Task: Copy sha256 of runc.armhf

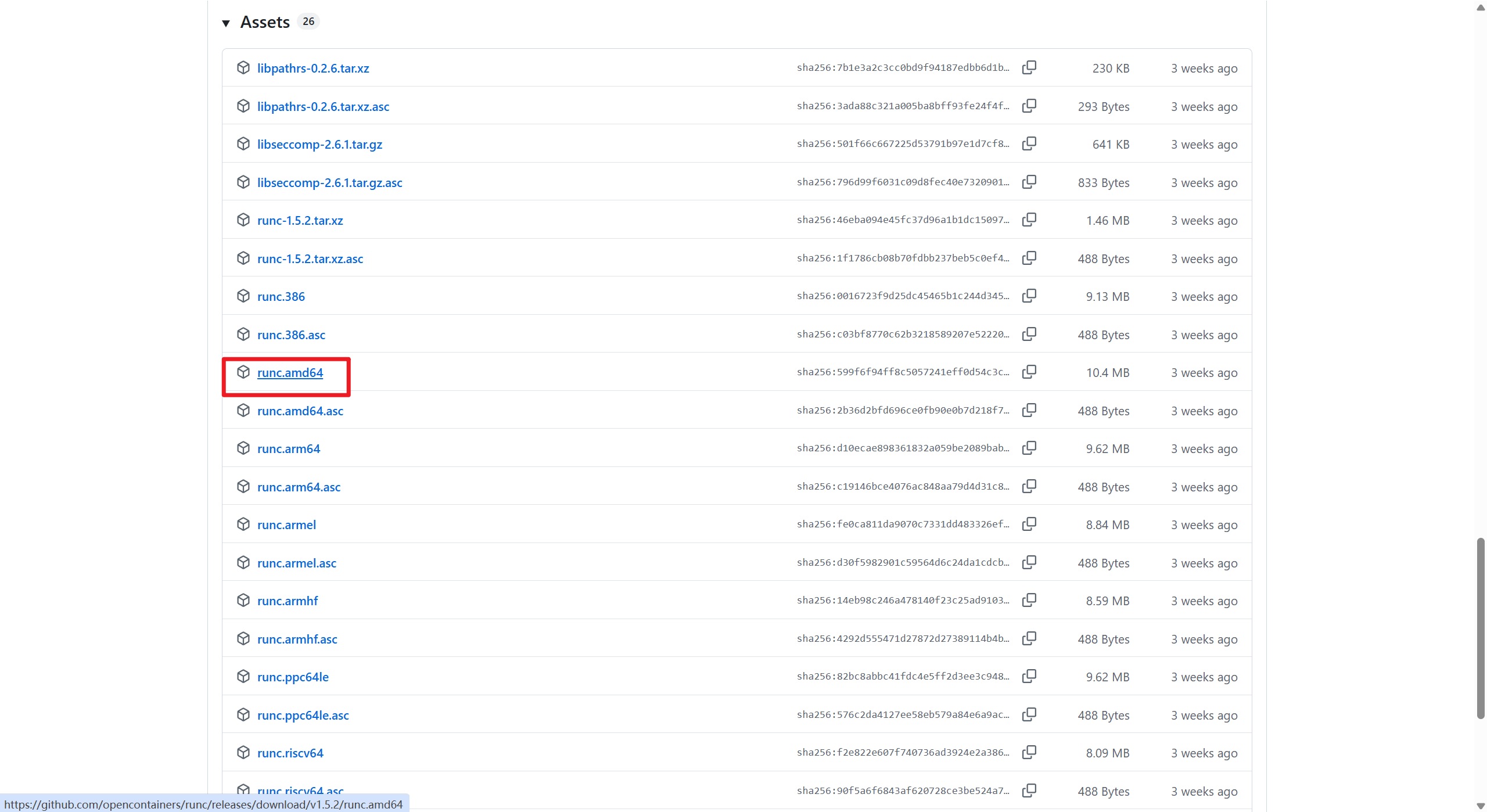Action: [x=1029, y=600]
